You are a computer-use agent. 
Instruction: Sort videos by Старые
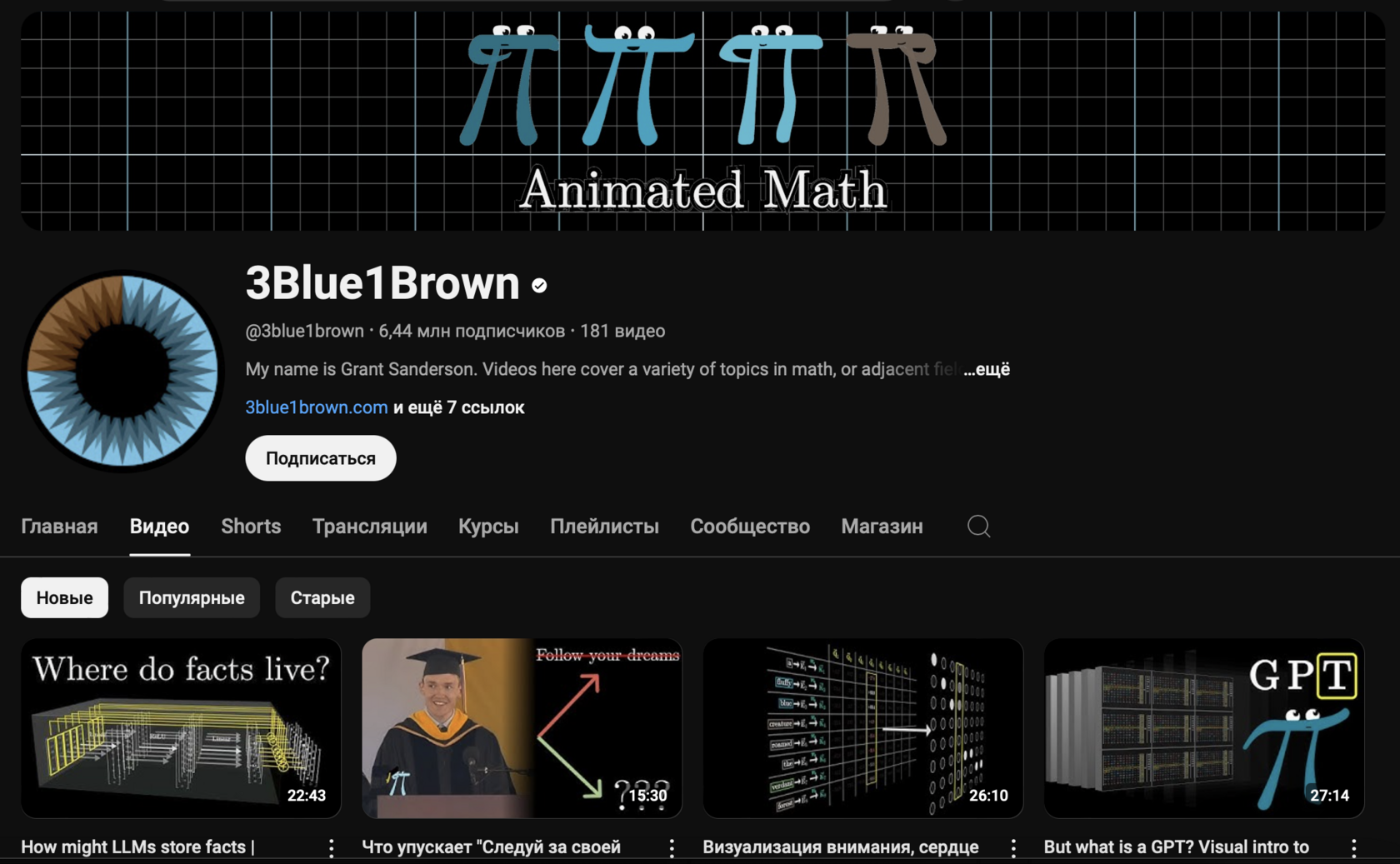pyautogui.click(x=322, y=597)
